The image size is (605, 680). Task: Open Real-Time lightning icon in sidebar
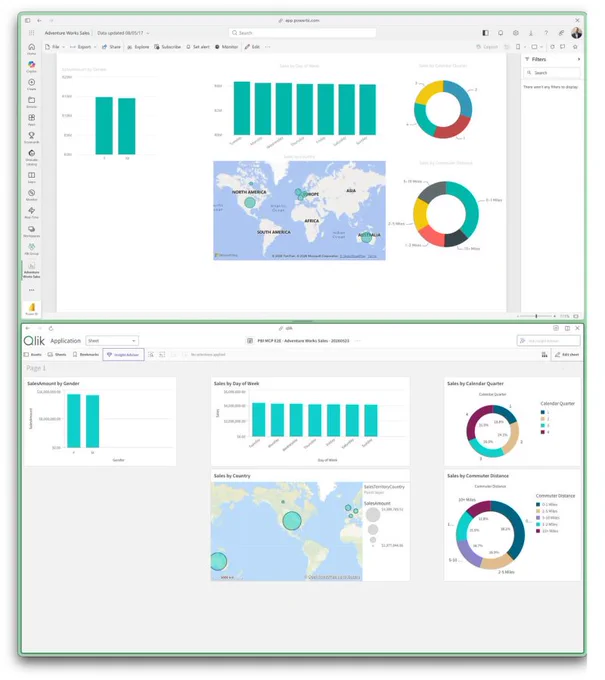tap(32, 213)
